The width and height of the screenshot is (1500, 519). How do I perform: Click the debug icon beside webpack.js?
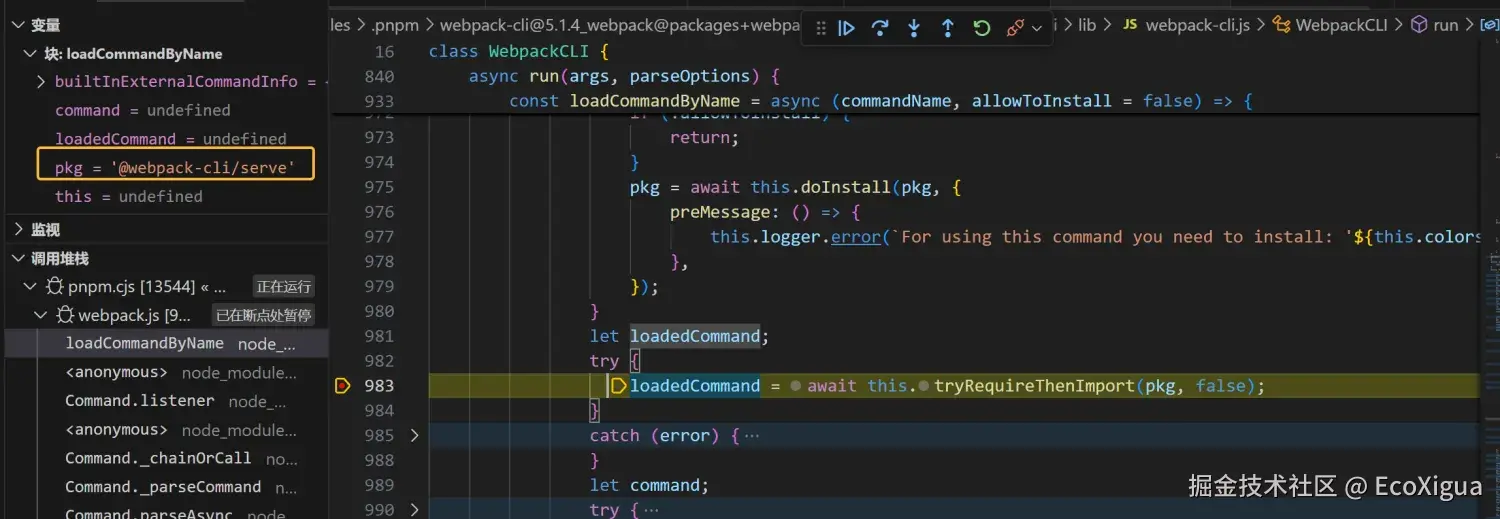tap(65, 315)
